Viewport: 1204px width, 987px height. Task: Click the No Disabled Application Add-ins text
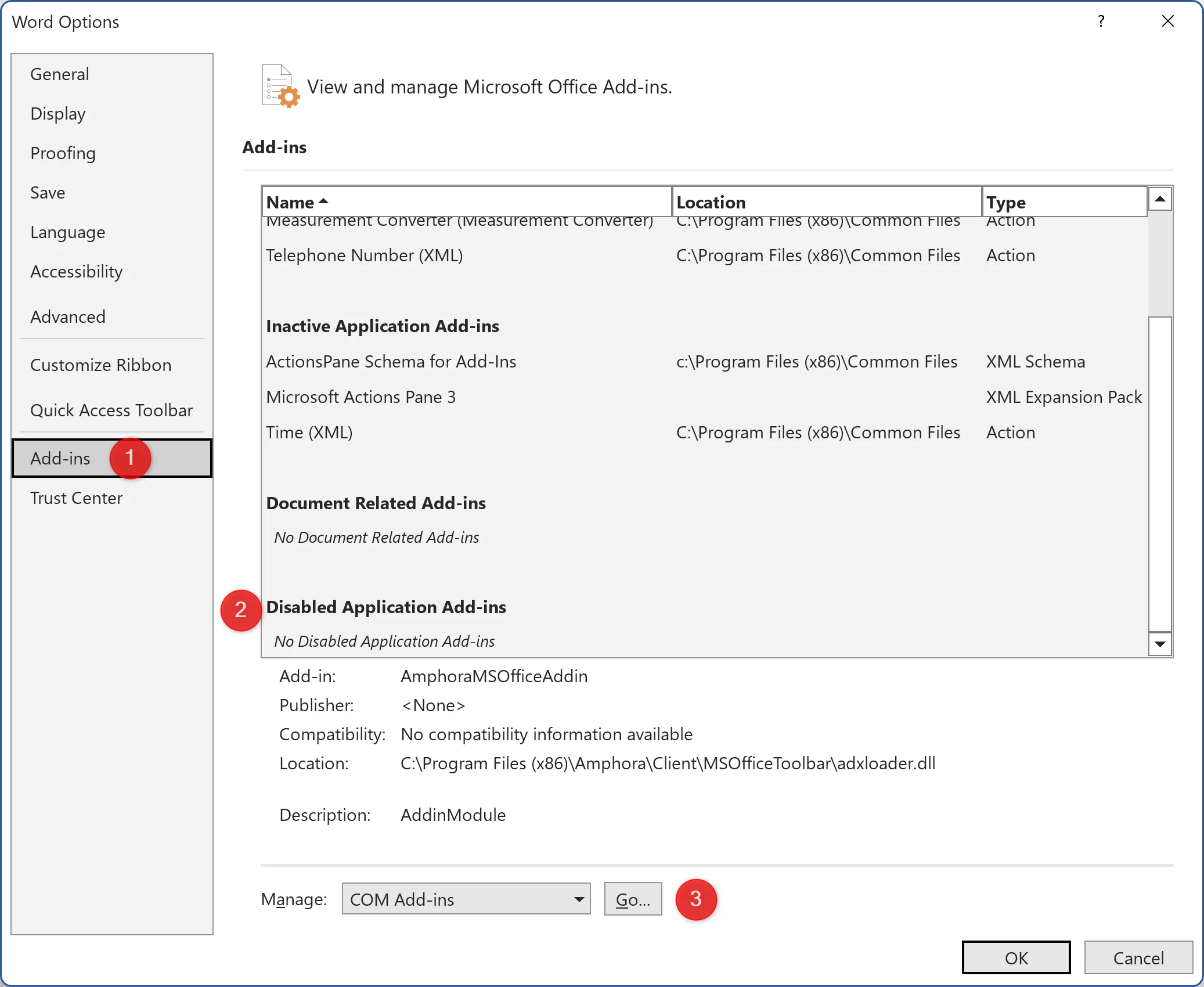[x=384, y=642]
